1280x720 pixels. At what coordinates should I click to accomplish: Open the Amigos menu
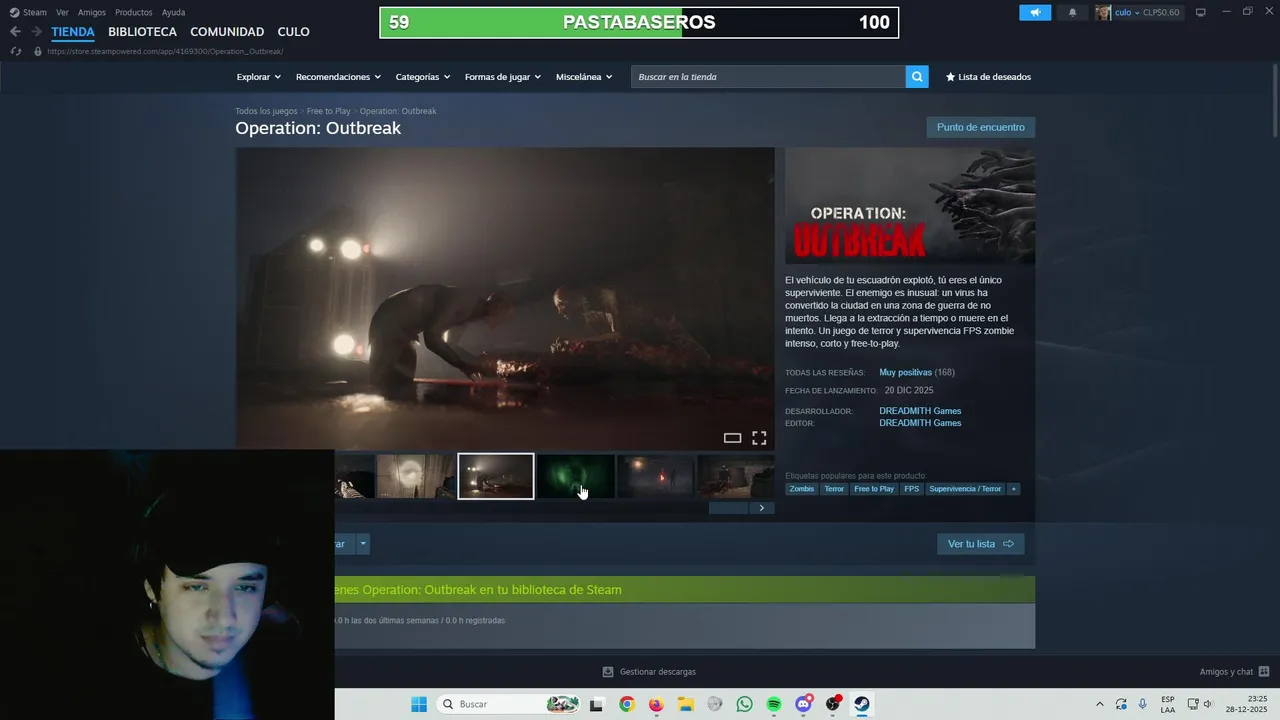(92, 12)
